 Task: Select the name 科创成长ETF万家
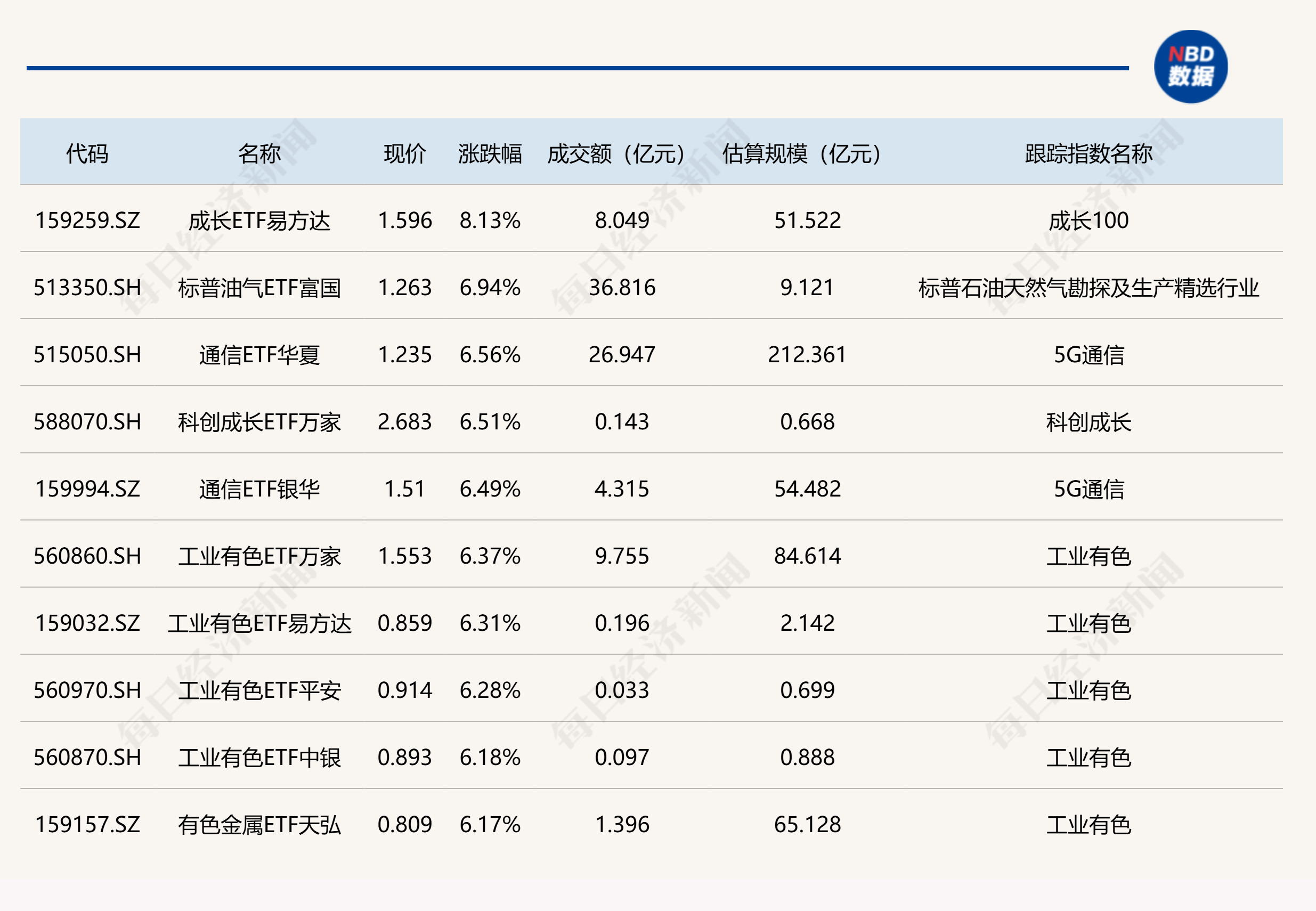click(x=259, y=422)
